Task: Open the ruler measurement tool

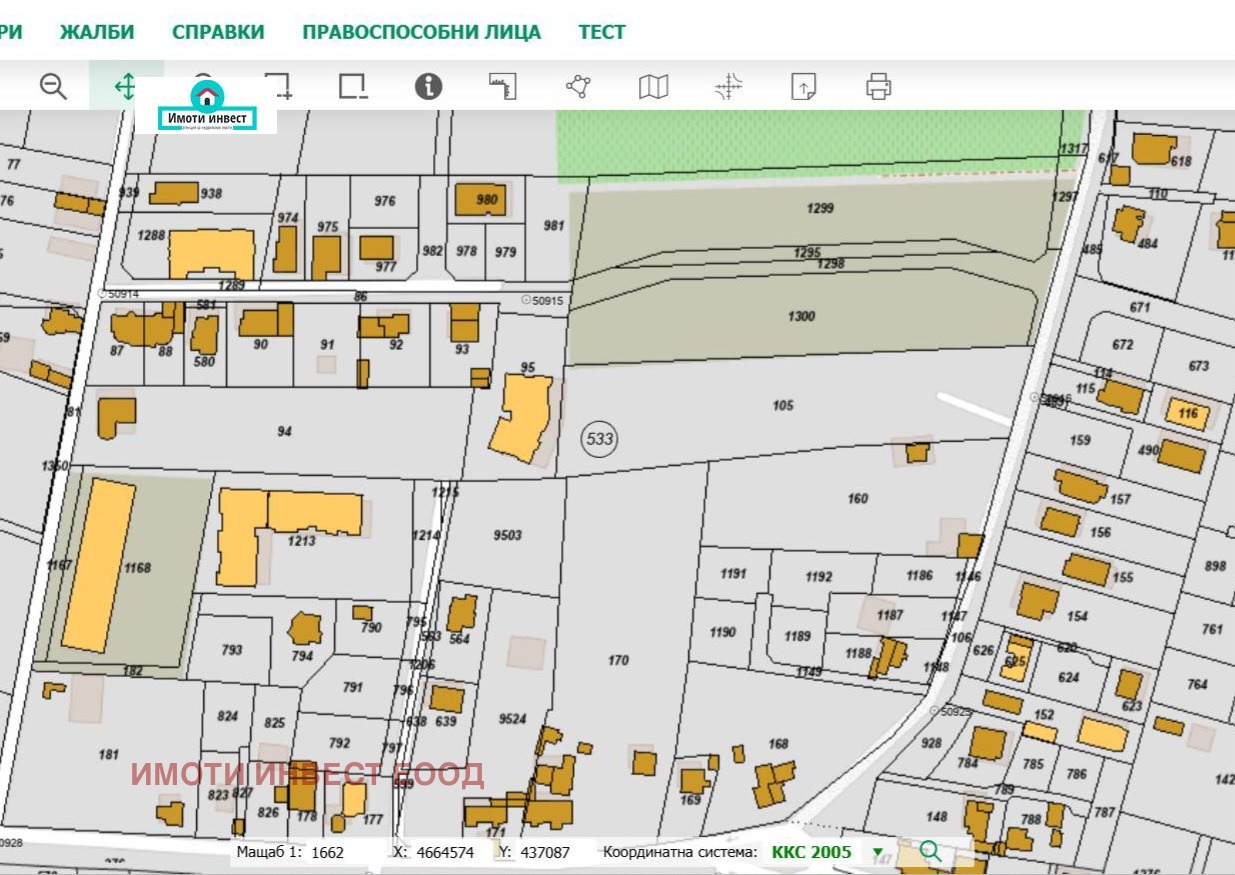Action: pyautogui.click(x=503, y=86)
